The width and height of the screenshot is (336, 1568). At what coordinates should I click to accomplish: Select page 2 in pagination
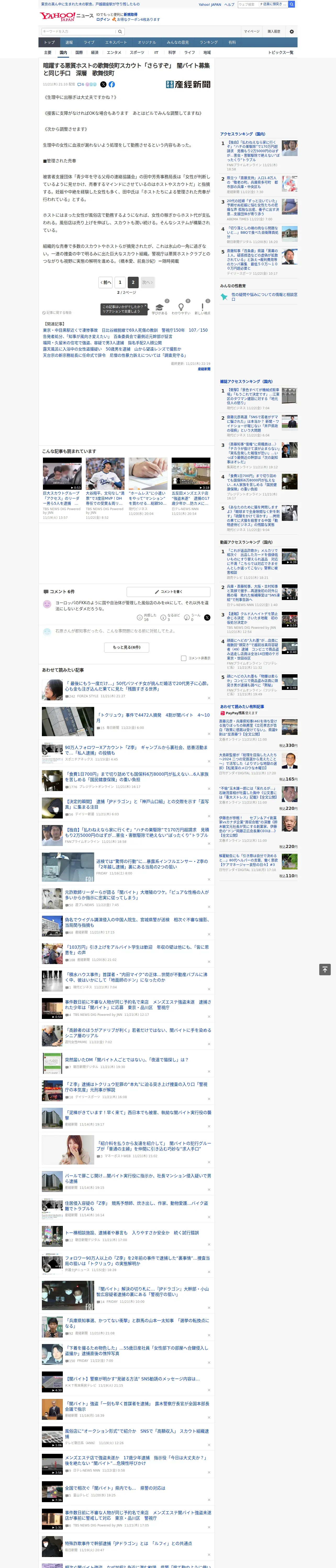coord(132,283)
